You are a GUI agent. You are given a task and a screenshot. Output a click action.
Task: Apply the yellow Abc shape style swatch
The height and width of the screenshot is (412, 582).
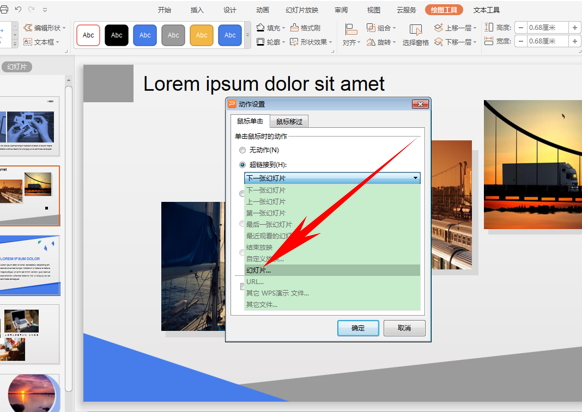point(202,35)
